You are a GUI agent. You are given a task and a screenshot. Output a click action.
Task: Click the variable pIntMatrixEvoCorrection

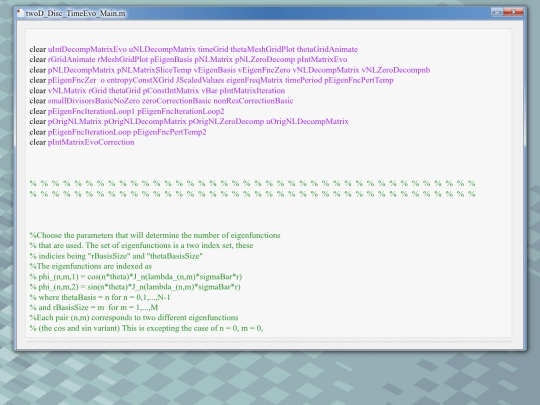click(91, 142)
